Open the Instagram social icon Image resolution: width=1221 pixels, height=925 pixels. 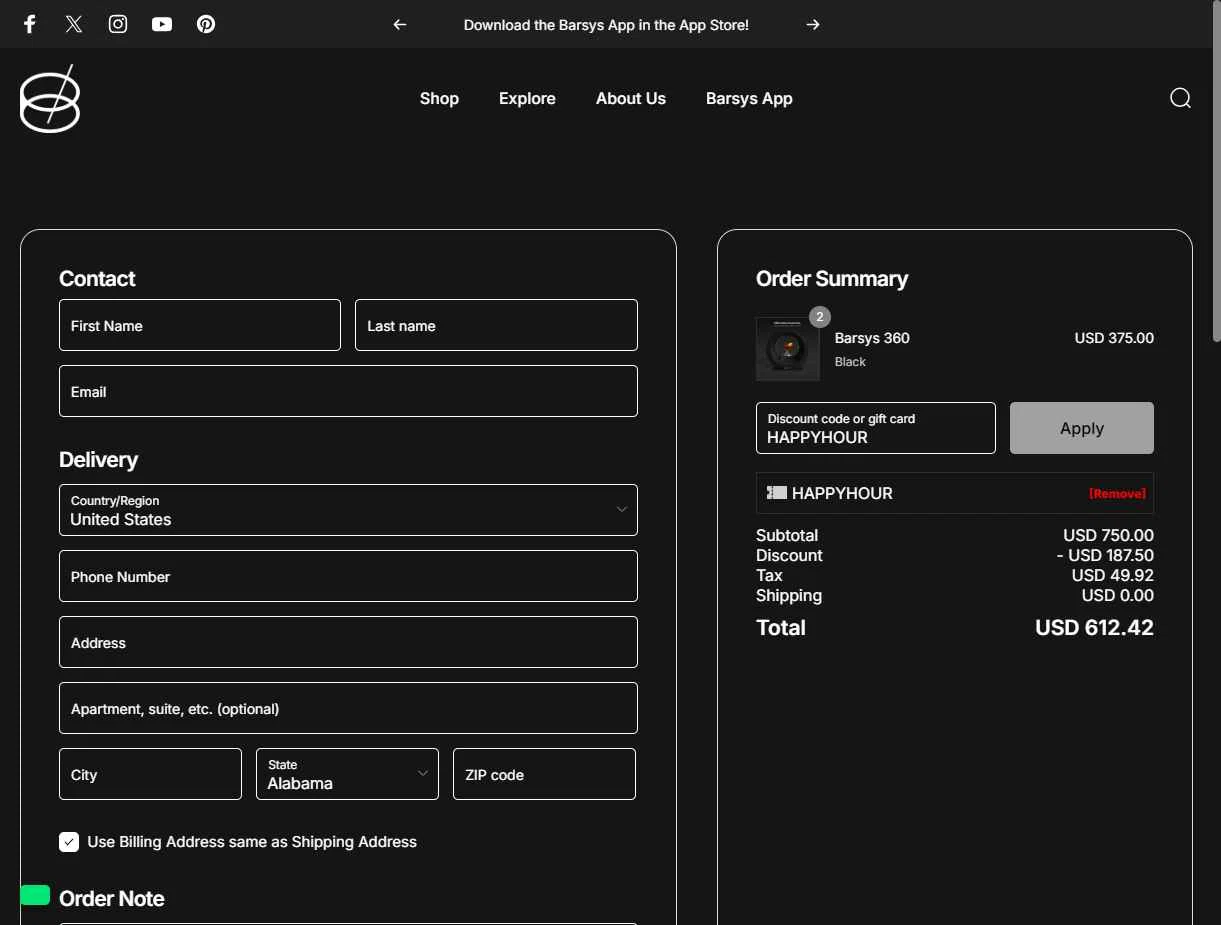click(x=118, y=24)
